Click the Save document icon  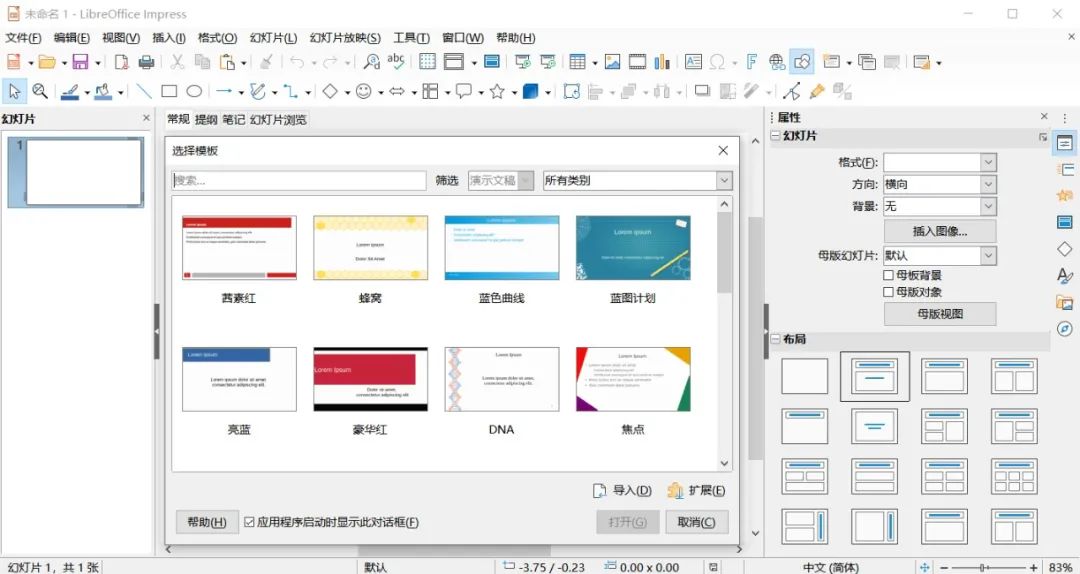(81, 62)
